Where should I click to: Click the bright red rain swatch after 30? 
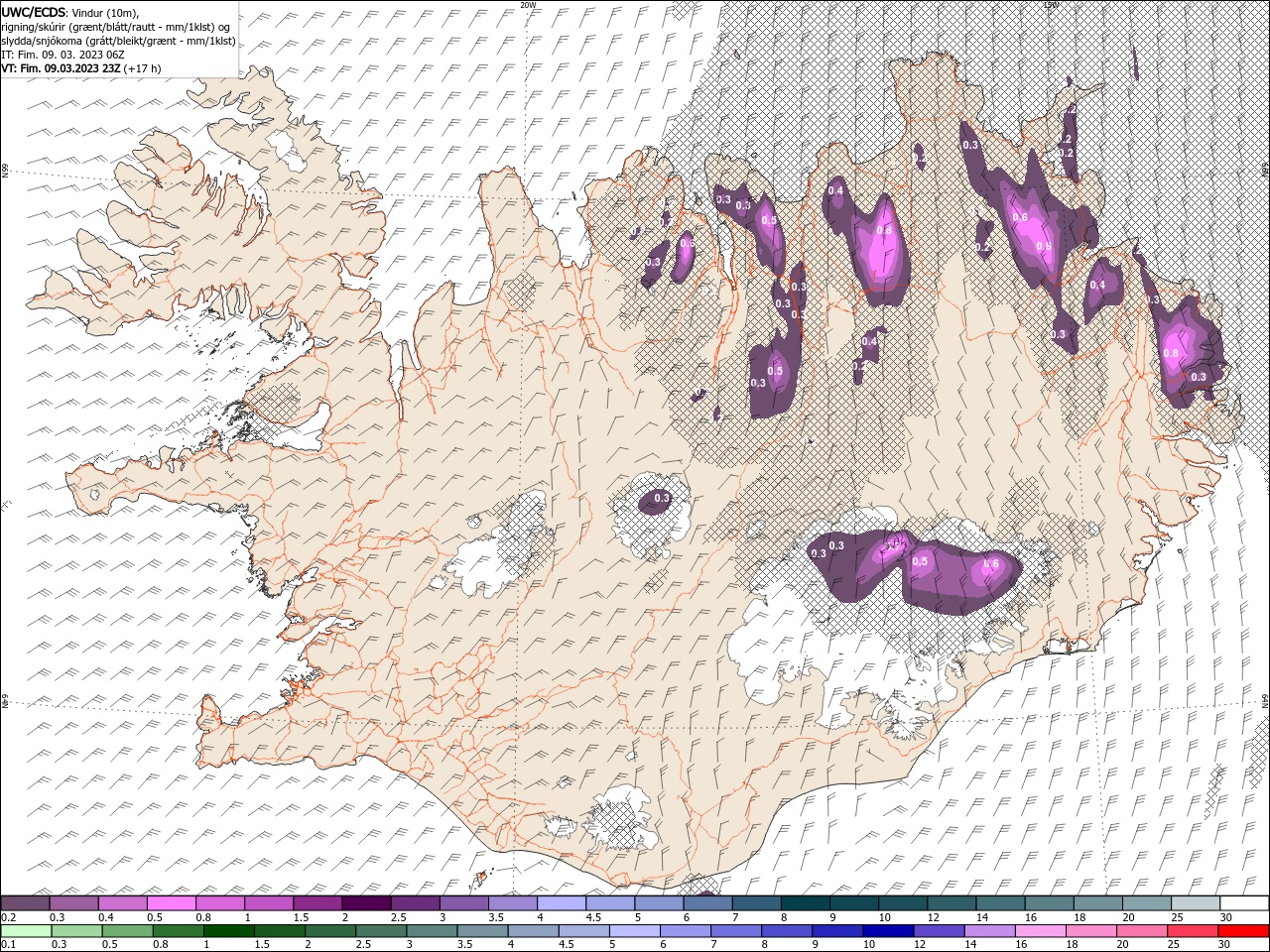coord(1244,931)
